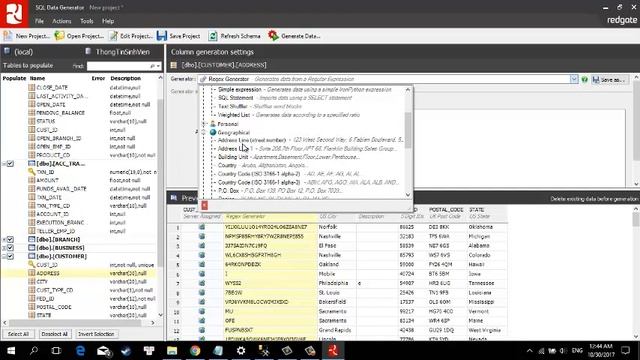Select the POSTAL_CODE column row
The height and width of the screenshot is (360, 640).
click(78, 307)
